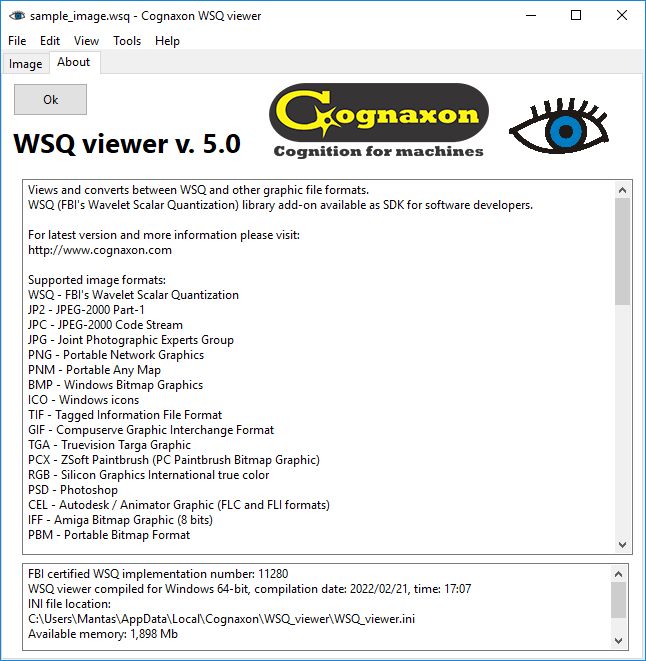The image size is (646, 661).
Task: Click the system info scrollbar thumb
Action: [619, 600]
